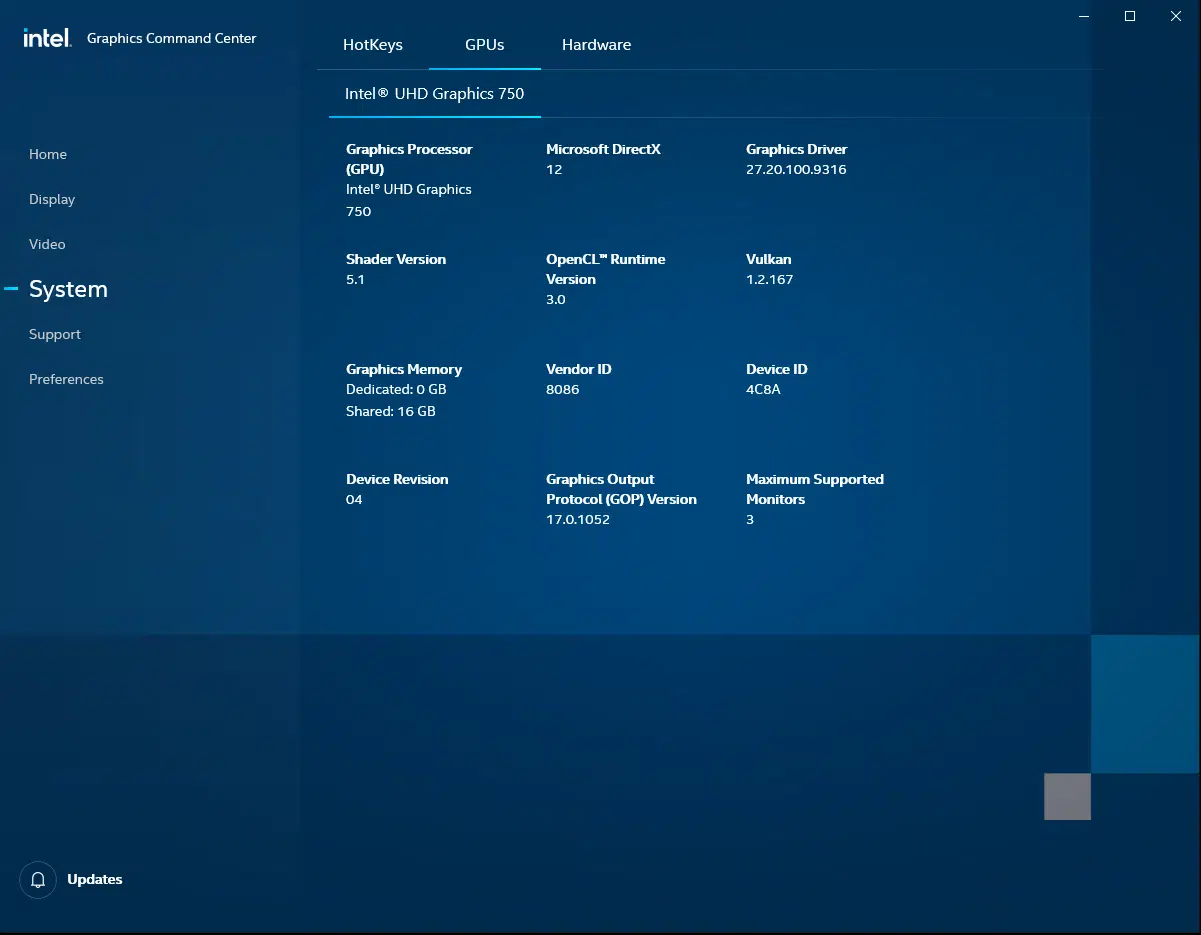Click the Updates label

95,880
